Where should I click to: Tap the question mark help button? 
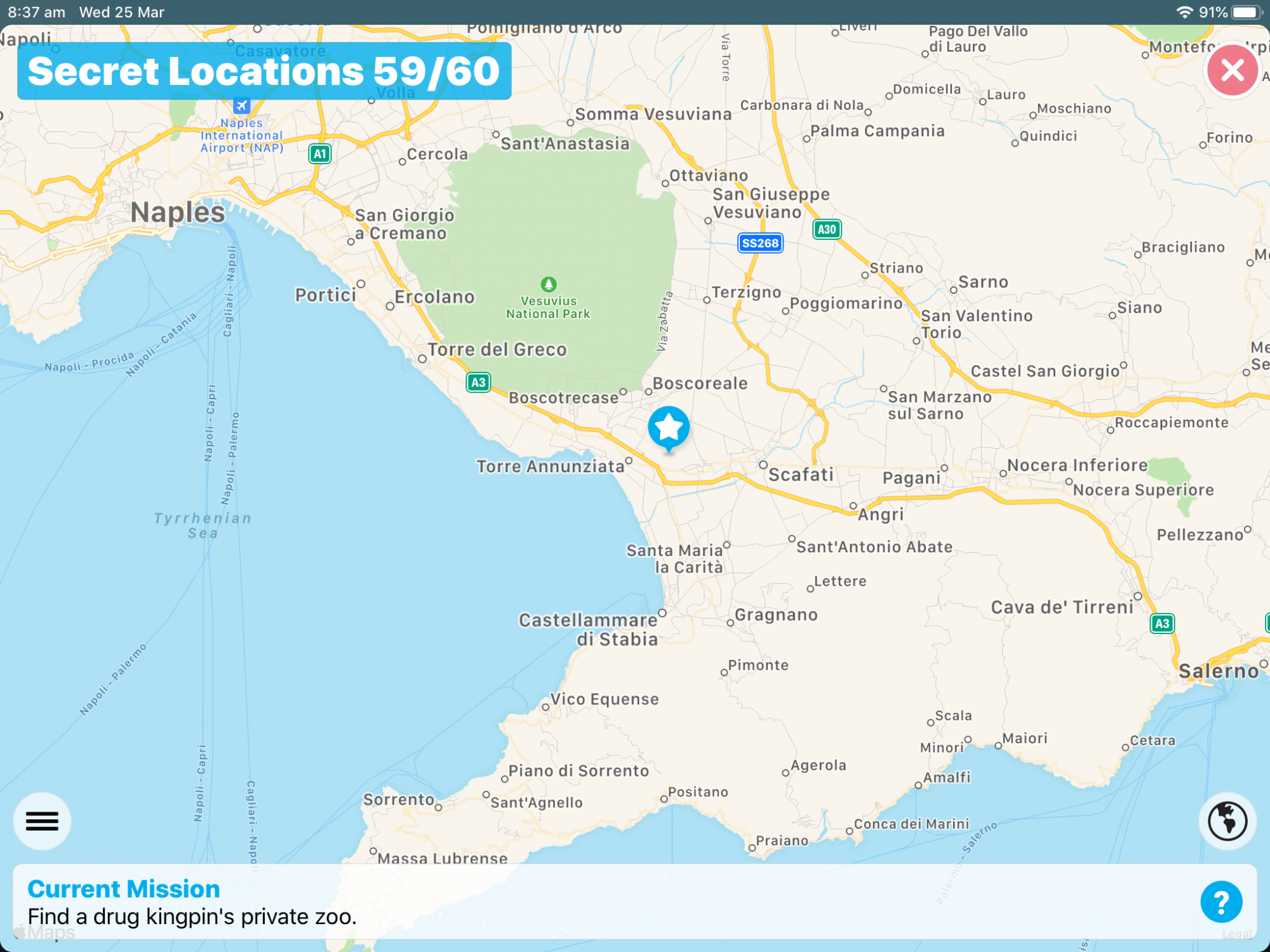[x=1221, y=901]
